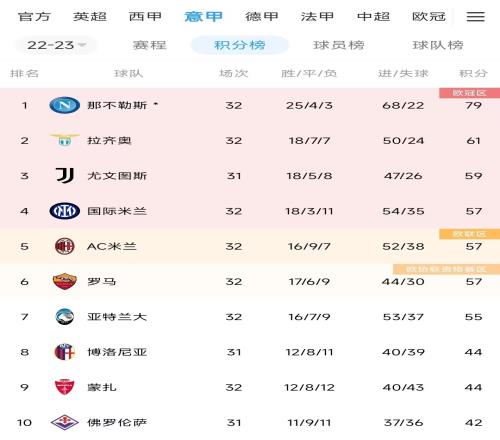Screen dimensions: 500x440
Task: Click Fiorentina's 42 points value
Action: coord(473,422)
